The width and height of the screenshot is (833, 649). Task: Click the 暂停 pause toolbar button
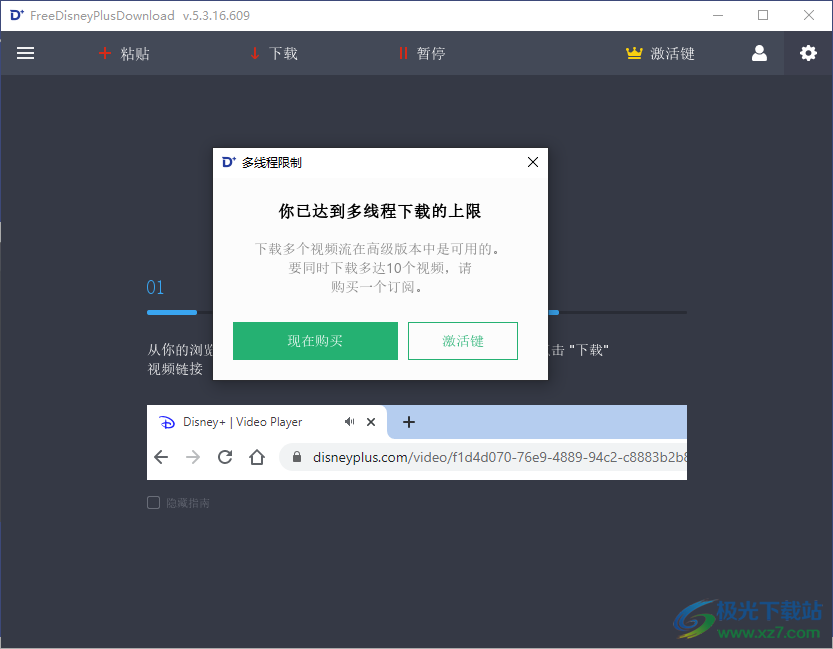point(422,53)
